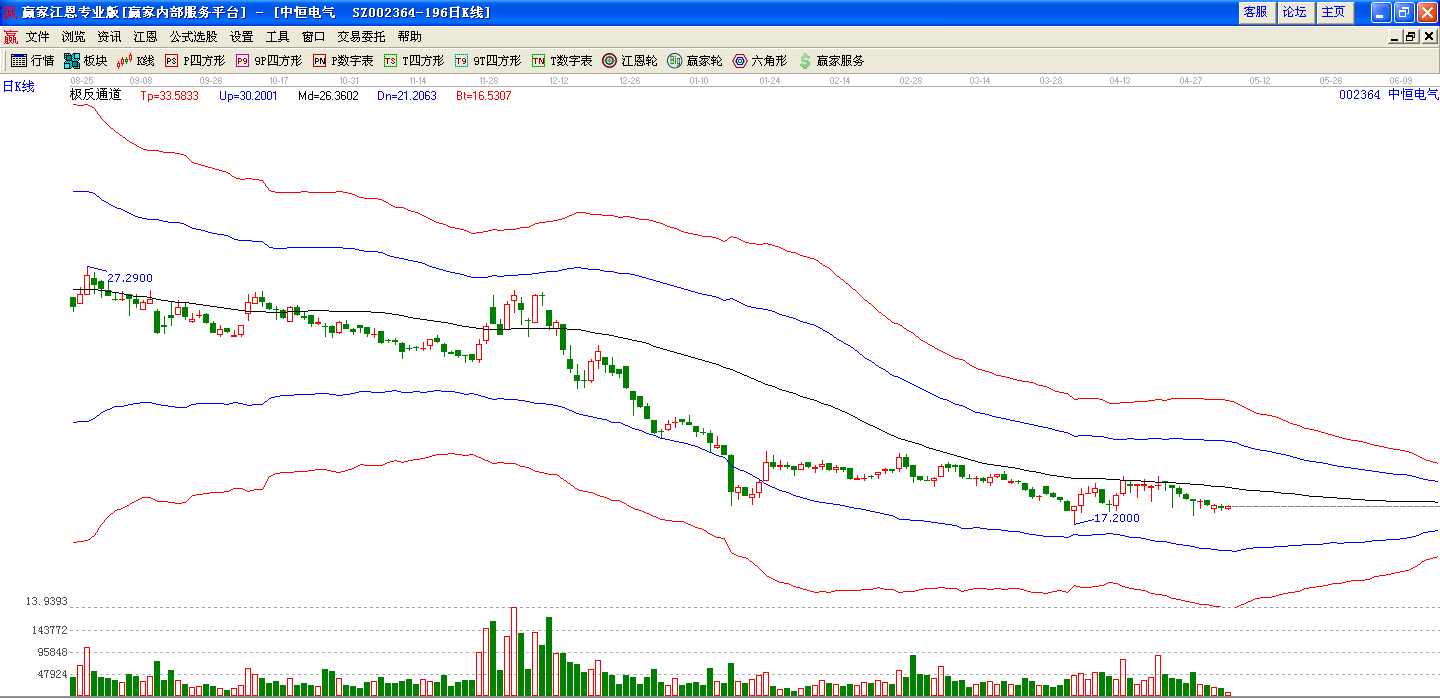Open the 江恩轮 Gann wheel tool

point(629,61)
